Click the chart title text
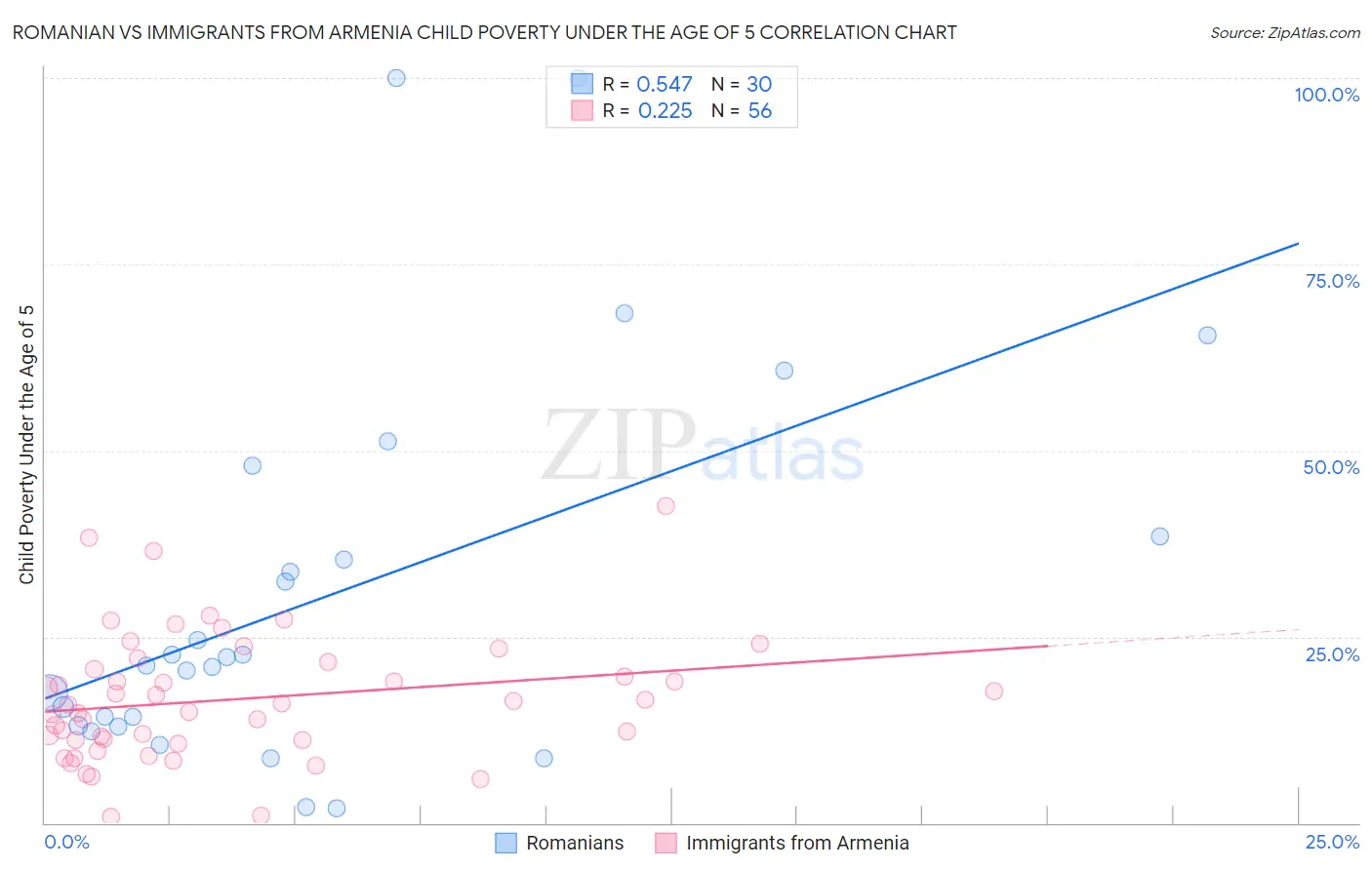Screen dimensions: 1372x870 [484, 32]
